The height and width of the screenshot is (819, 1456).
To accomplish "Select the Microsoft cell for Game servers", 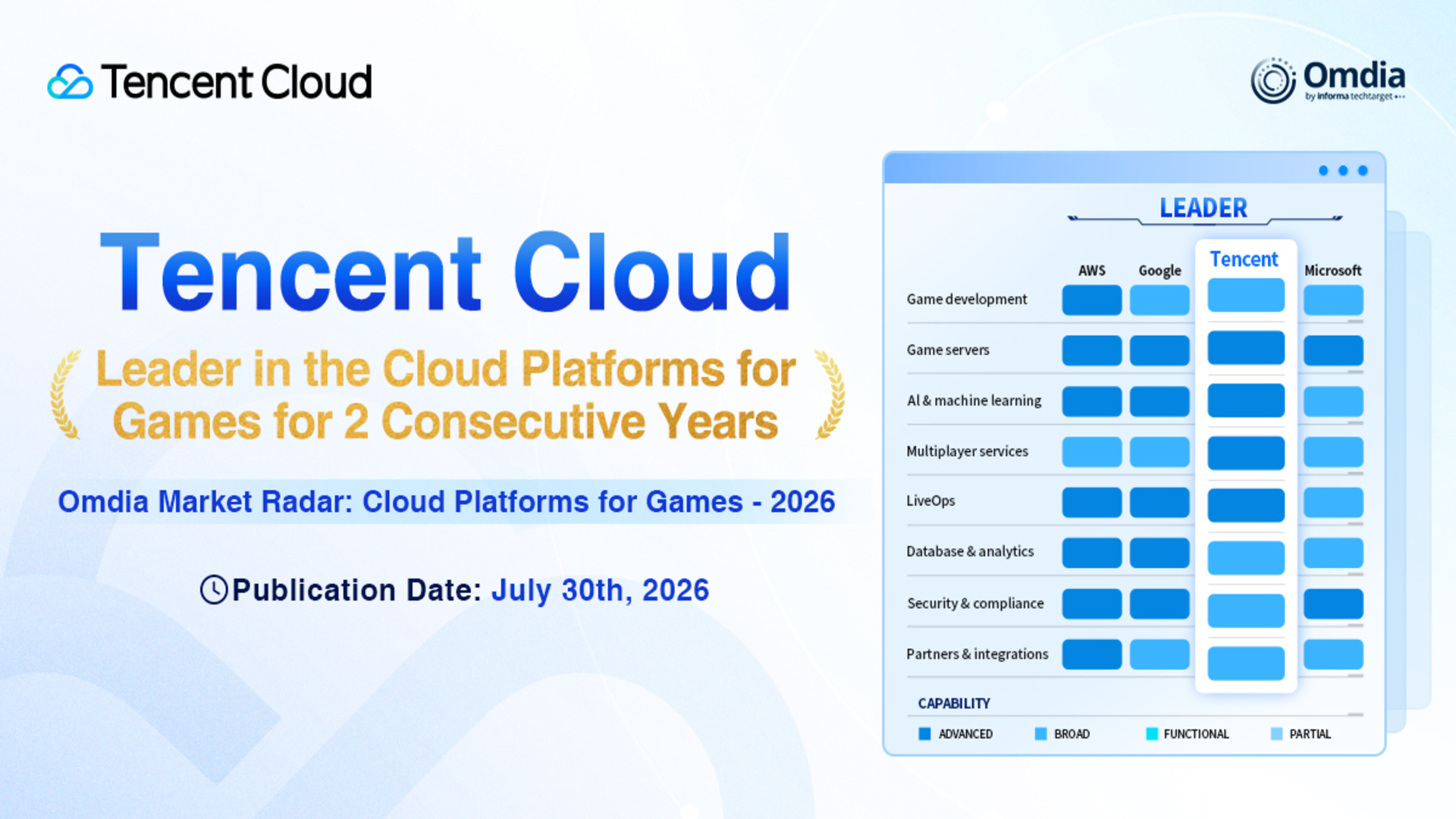I will coord(1333,350).
